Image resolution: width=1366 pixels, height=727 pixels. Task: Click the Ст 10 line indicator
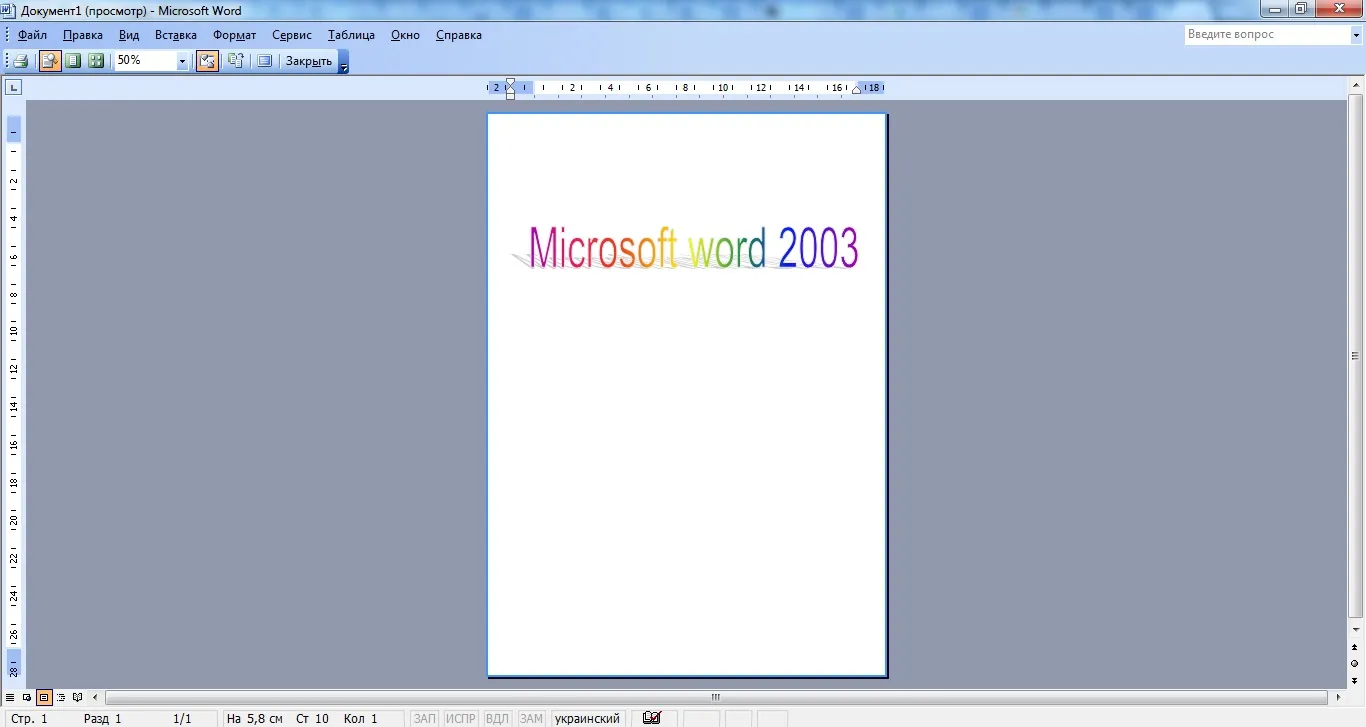pos(312,718)
